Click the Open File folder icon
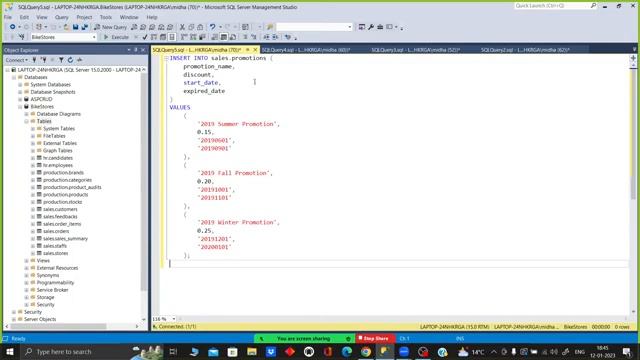 coord(66,27)
